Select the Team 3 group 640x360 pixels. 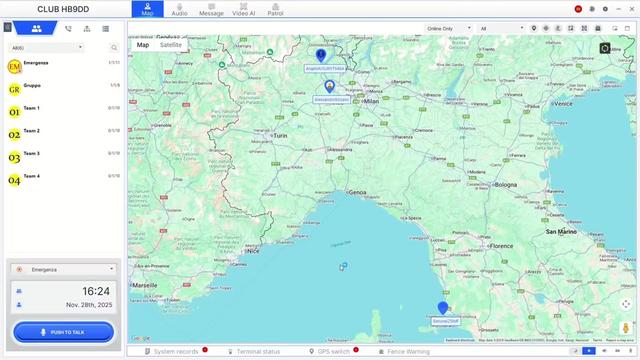[64, 157]
